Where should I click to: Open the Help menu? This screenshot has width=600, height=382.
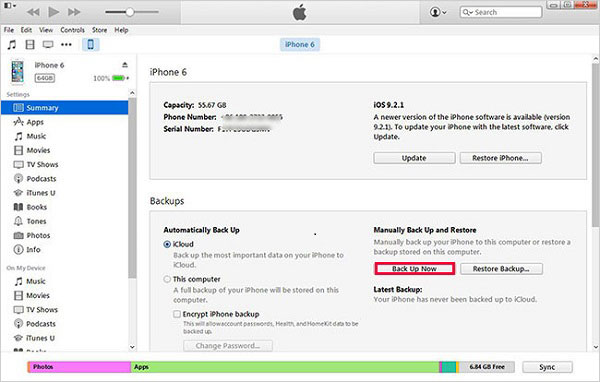pyautogui.click(x=121, y=30)
